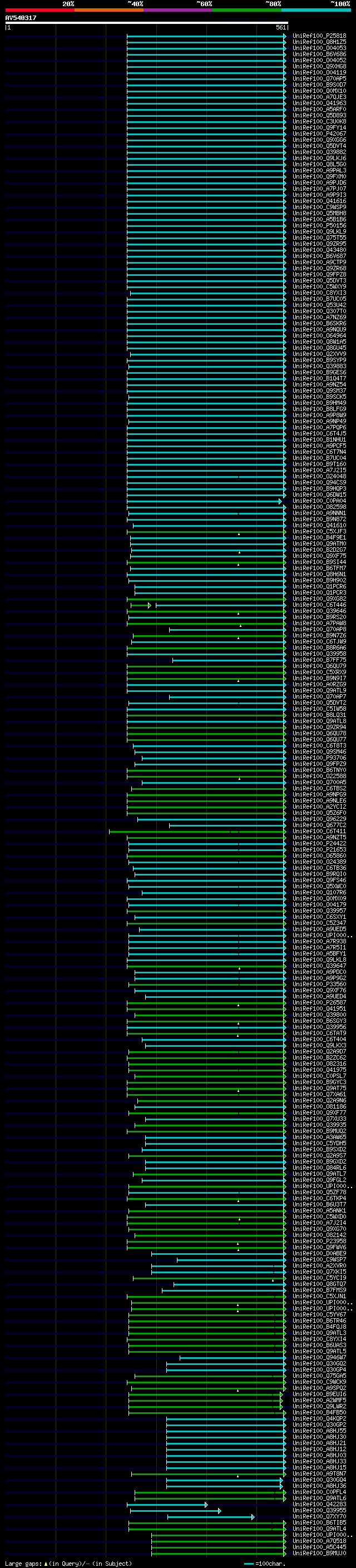
Task: Click the UniRef100_C5XJF3 label
Action: (319, 531)
